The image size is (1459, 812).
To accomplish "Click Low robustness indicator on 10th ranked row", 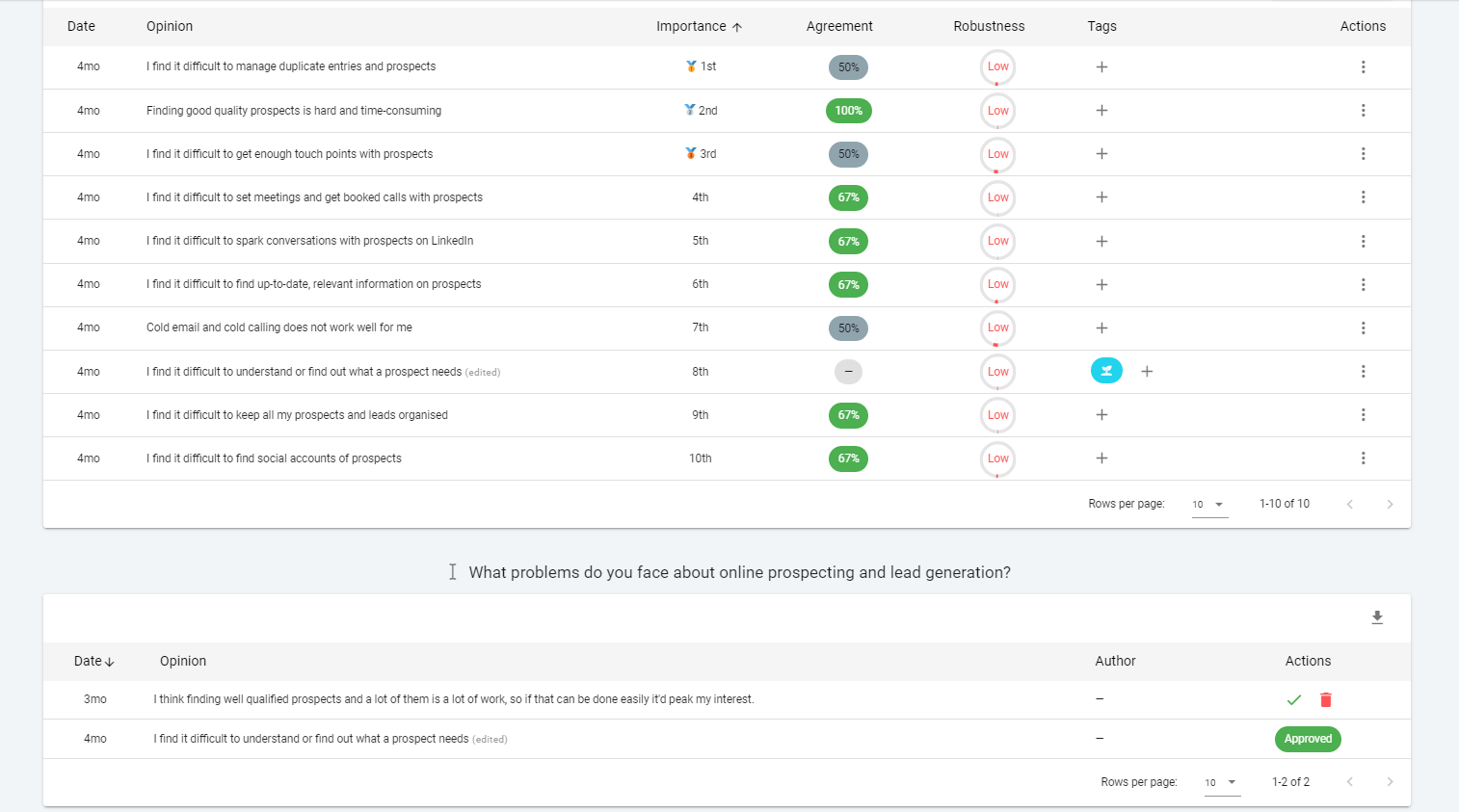I will point(997,458).
